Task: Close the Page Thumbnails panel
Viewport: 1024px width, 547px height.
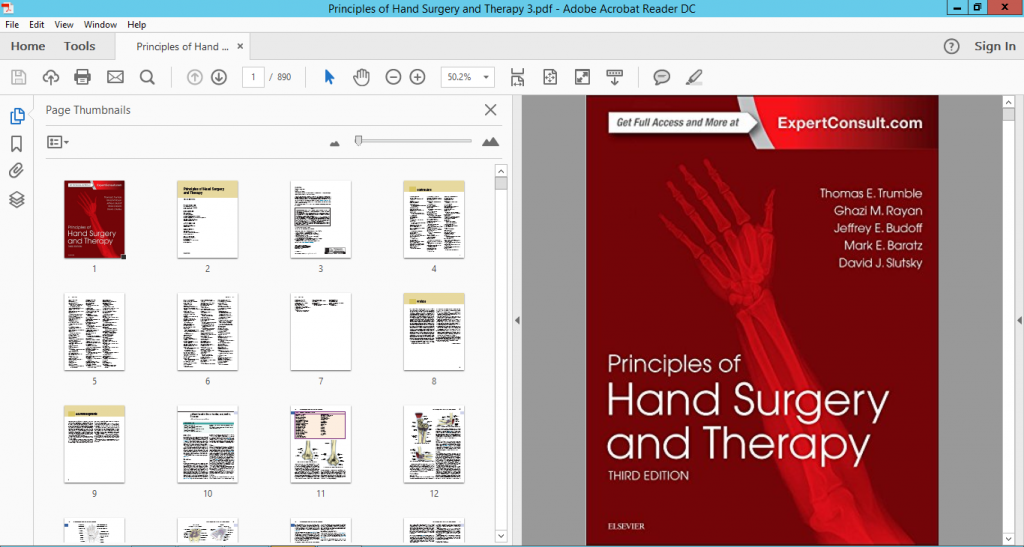Action: 490,110
